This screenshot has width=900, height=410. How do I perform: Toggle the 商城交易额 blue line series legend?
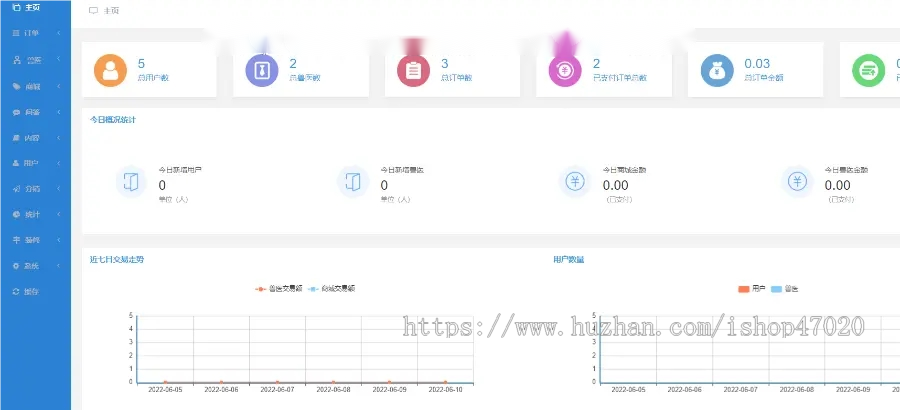click(x=331, y=289)
